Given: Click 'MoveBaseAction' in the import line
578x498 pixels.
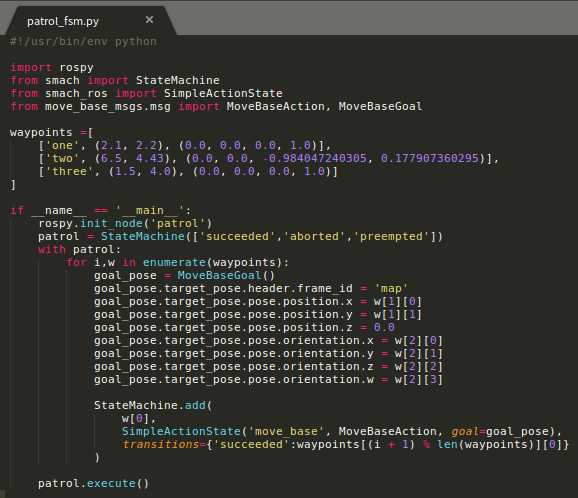Looking at the screenshot, I should tap(276, 107).
